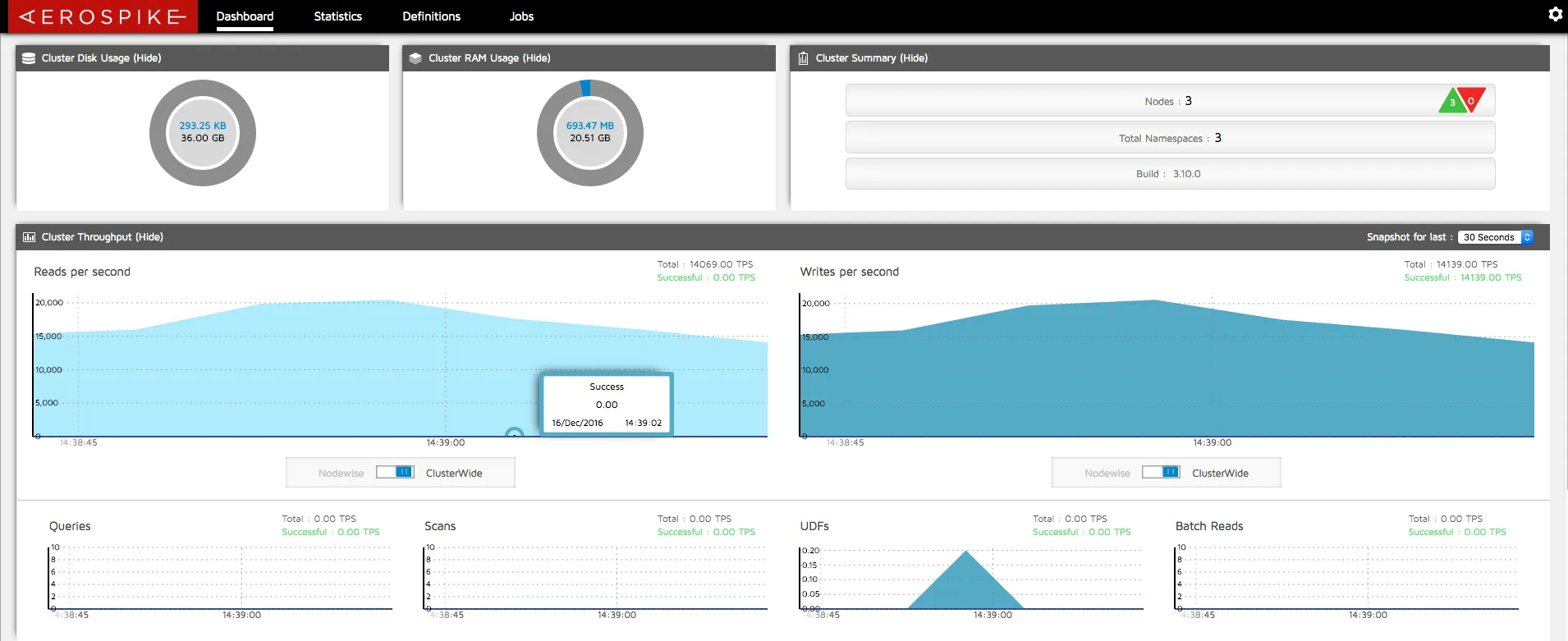Click Writes Successful 14139.00 TPS text
1568x641 pixels.
click(1463, 277)
